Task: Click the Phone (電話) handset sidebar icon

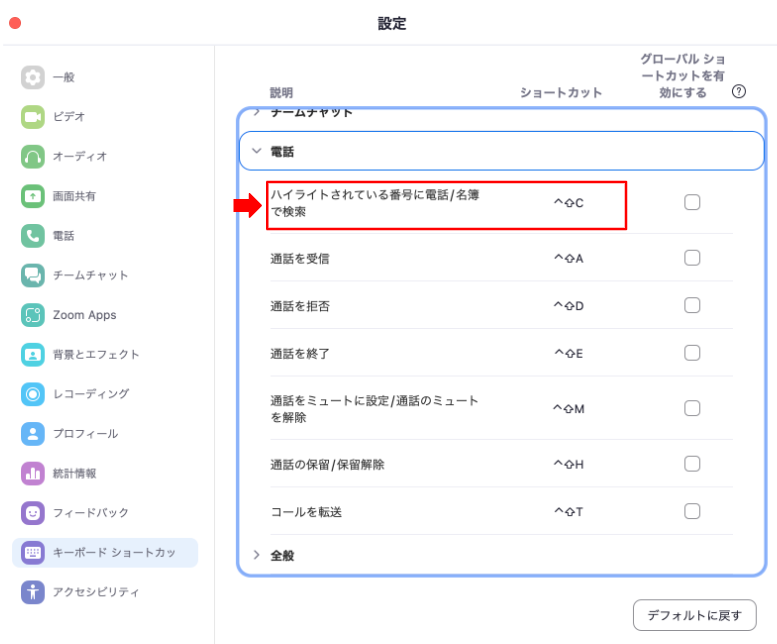Action: pyautogui.click(x=33, y=236)
